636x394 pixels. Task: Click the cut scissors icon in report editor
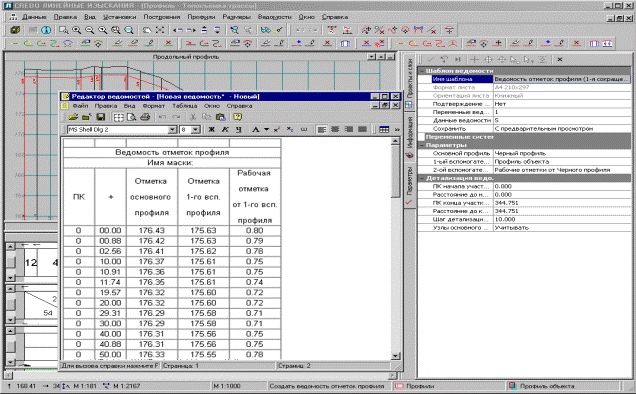193,117
